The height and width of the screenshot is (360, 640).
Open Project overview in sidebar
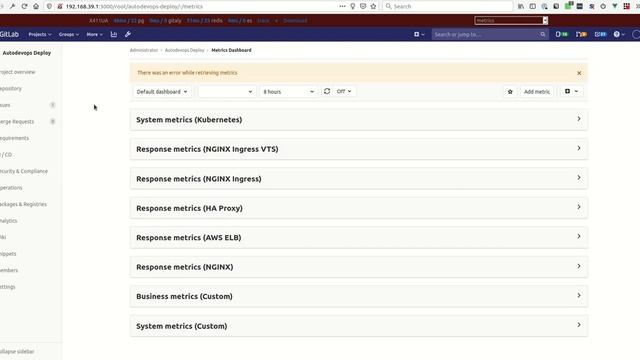click(x=18, y=72)
